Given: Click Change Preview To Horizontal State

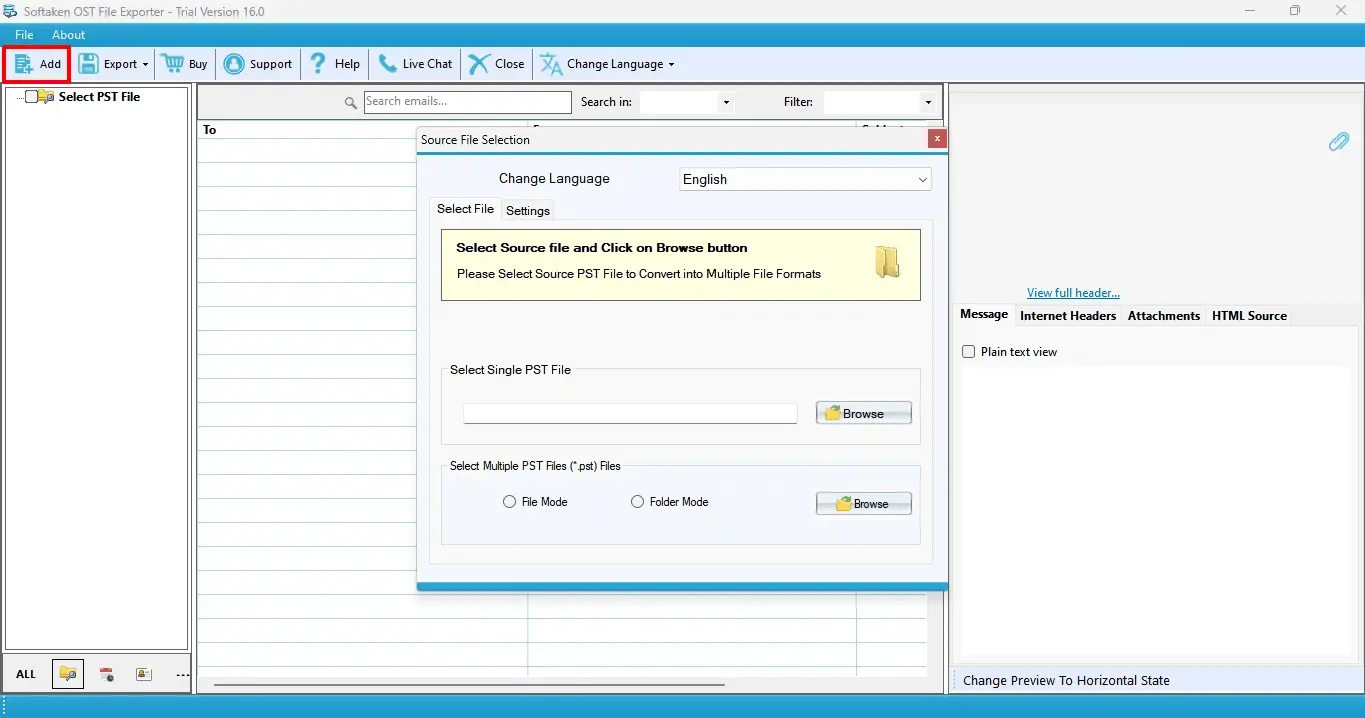Looking at the screenshot, I should point(1066,680).
